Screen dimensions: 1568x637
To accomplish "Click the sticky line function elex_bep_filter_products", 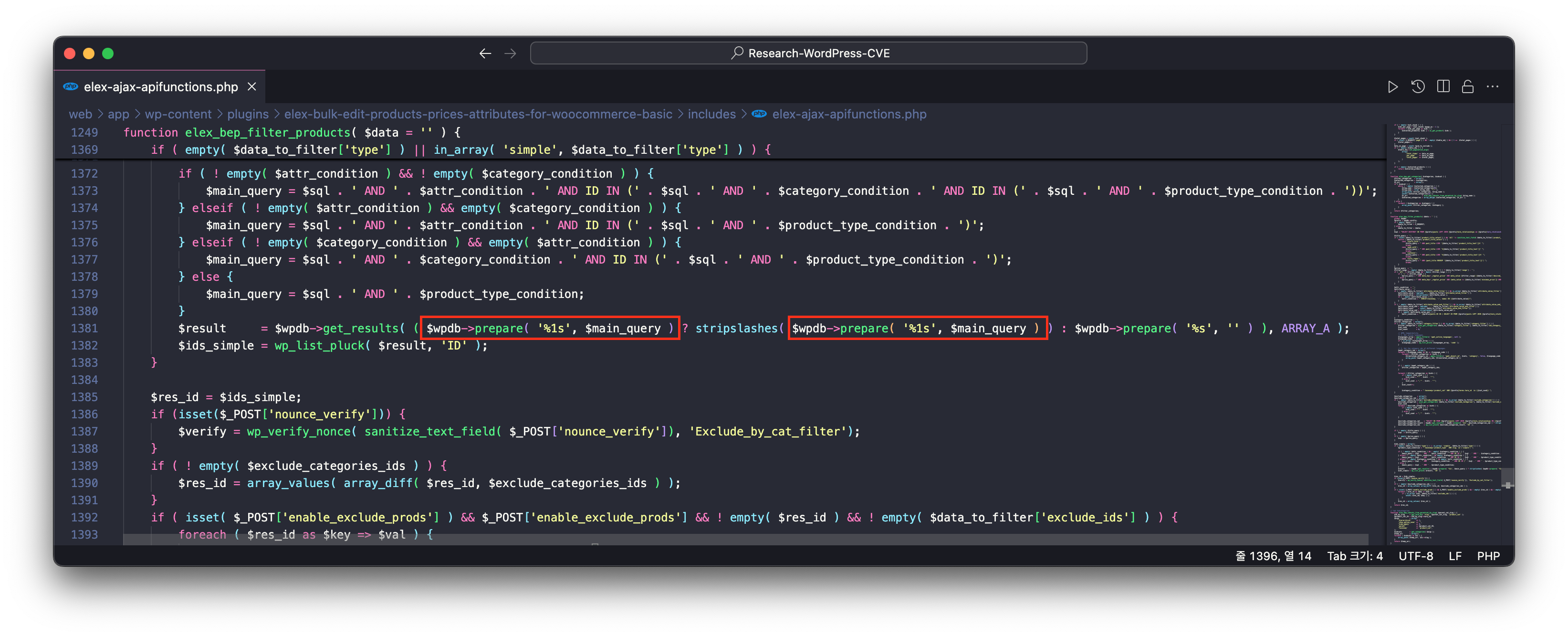I will pos(292,132).
